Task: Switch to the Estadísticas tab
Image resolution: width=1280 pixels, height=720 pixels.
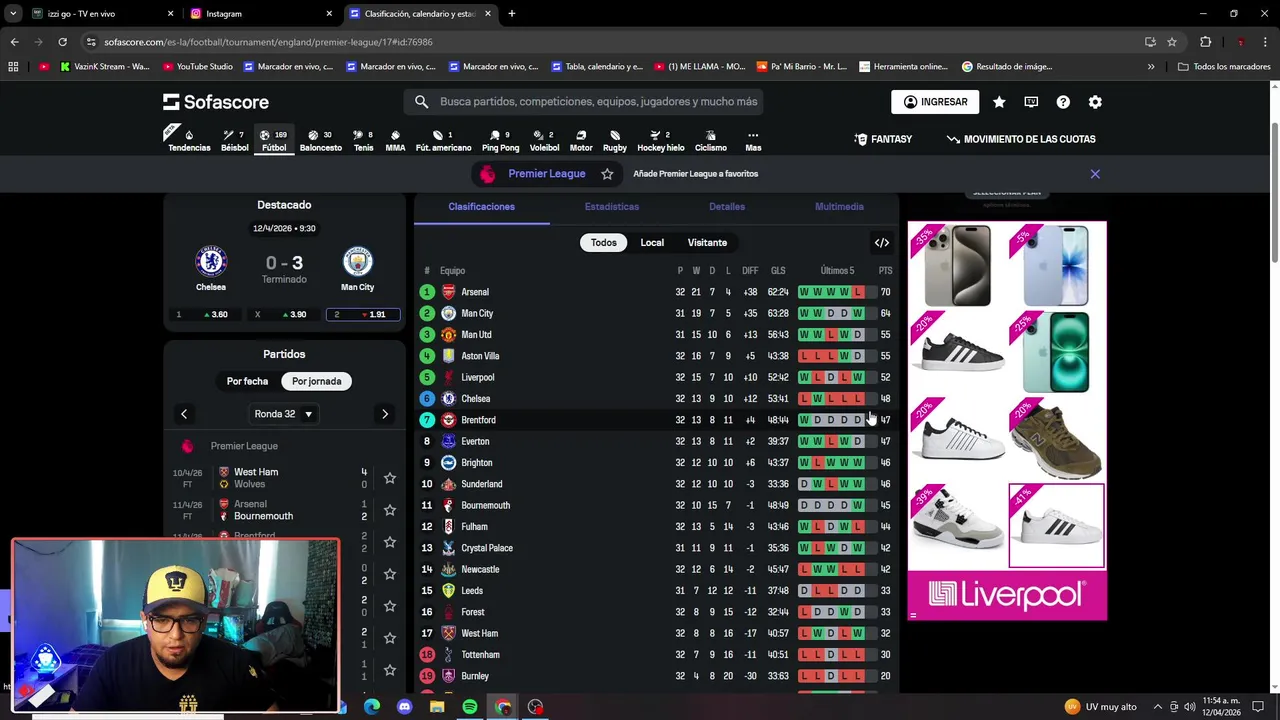Action: coord(612,207)
